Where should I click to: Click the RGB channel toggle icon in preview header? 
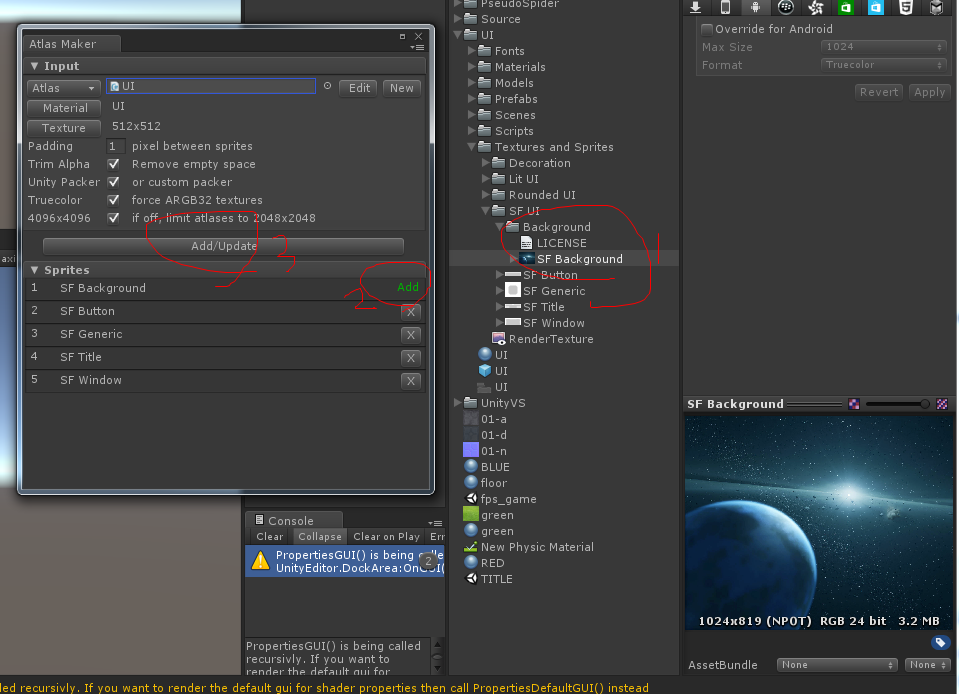[854, 404]
